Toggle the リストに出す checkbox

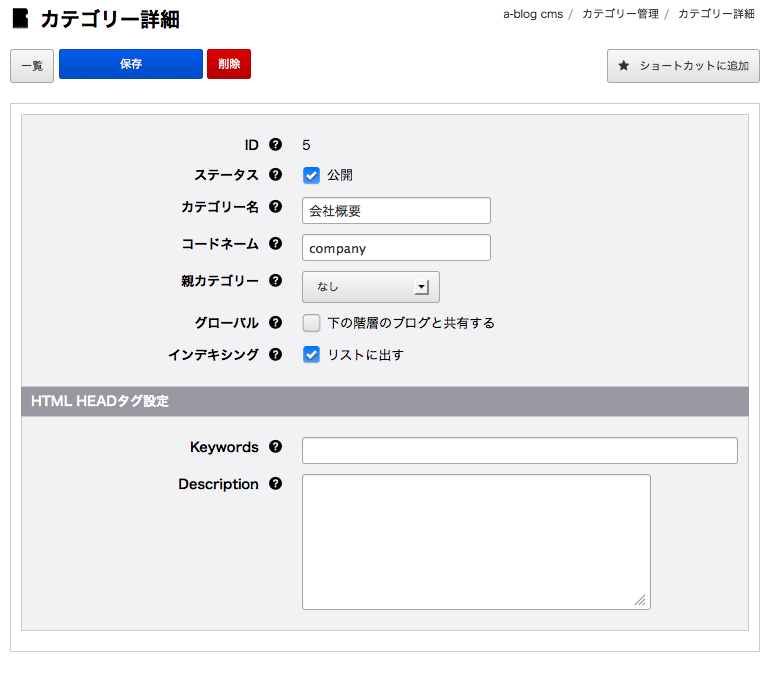click(x=311, y=354)
